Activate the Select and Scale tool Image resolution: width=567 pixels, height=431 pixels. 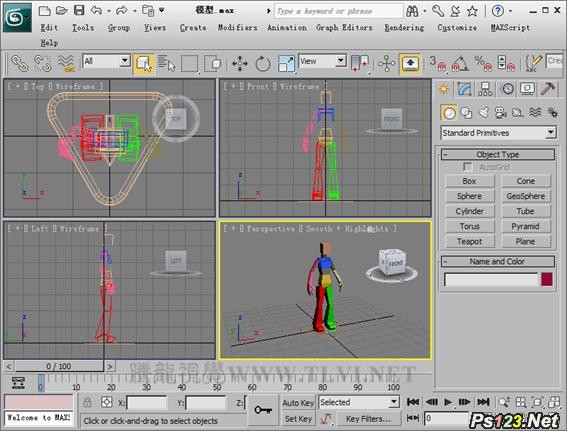286,64
